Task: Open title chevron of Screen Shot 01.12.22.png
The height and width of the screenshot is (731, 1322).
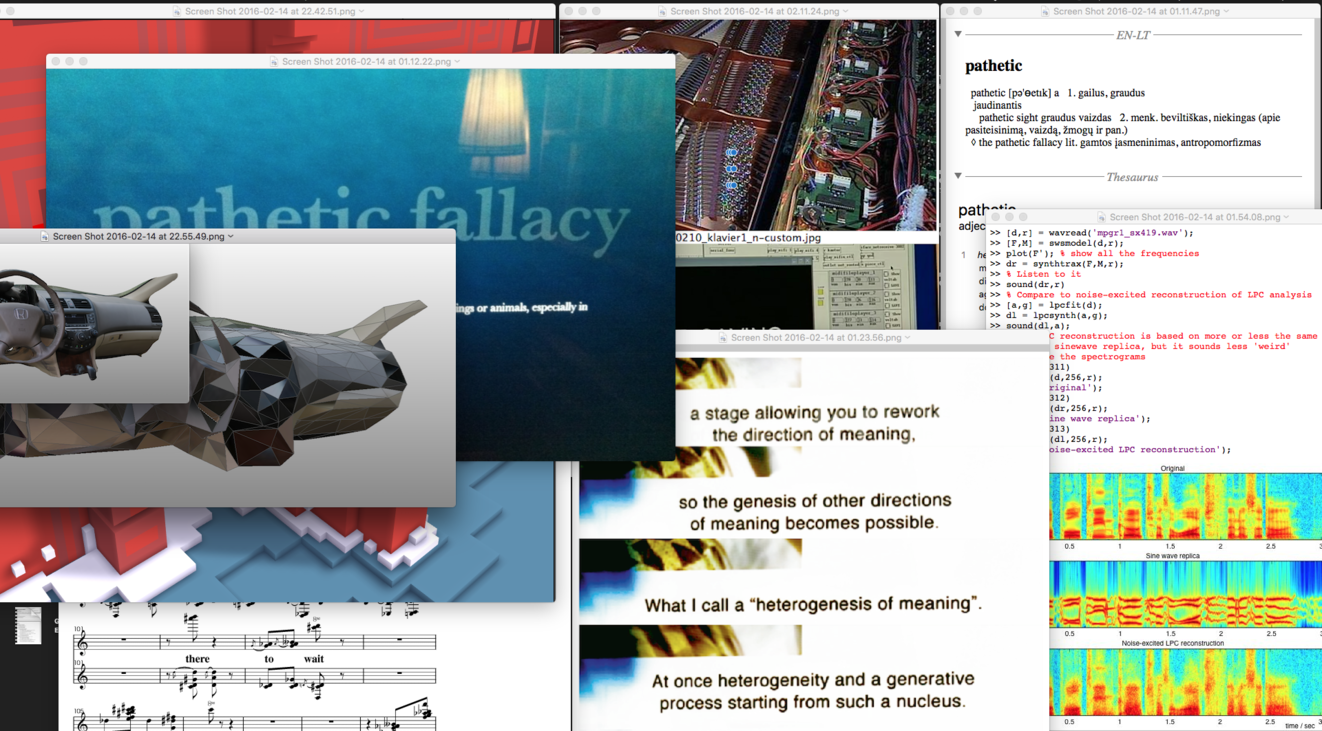Action: pyautogui.click(x=458, y=61)
